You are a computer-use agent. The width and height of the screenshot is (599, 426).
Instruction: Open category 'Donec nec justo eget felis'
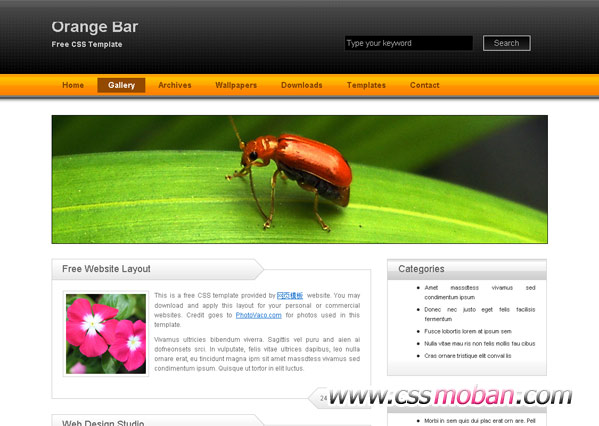pos(479,314)
